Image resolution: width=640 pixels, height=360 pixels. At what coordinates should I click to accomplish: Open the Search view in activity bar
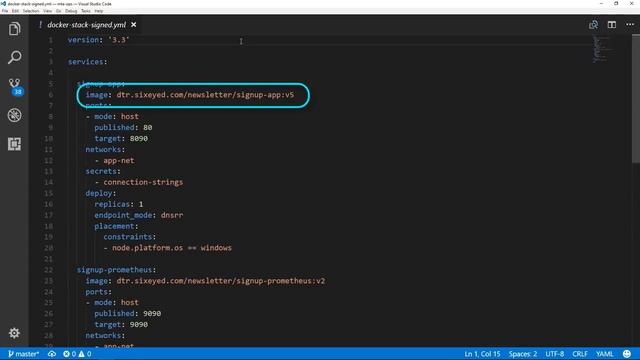(x=14, y=57)
